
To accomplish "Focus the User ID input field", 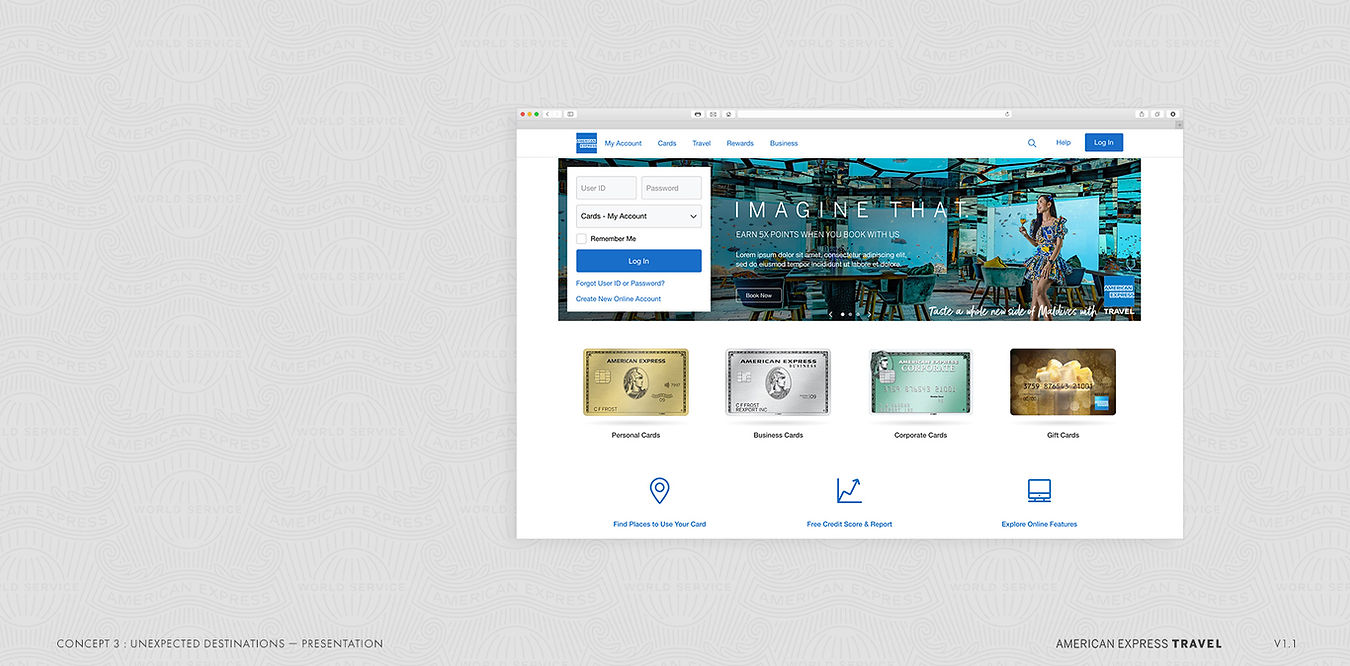I will 606,188.
